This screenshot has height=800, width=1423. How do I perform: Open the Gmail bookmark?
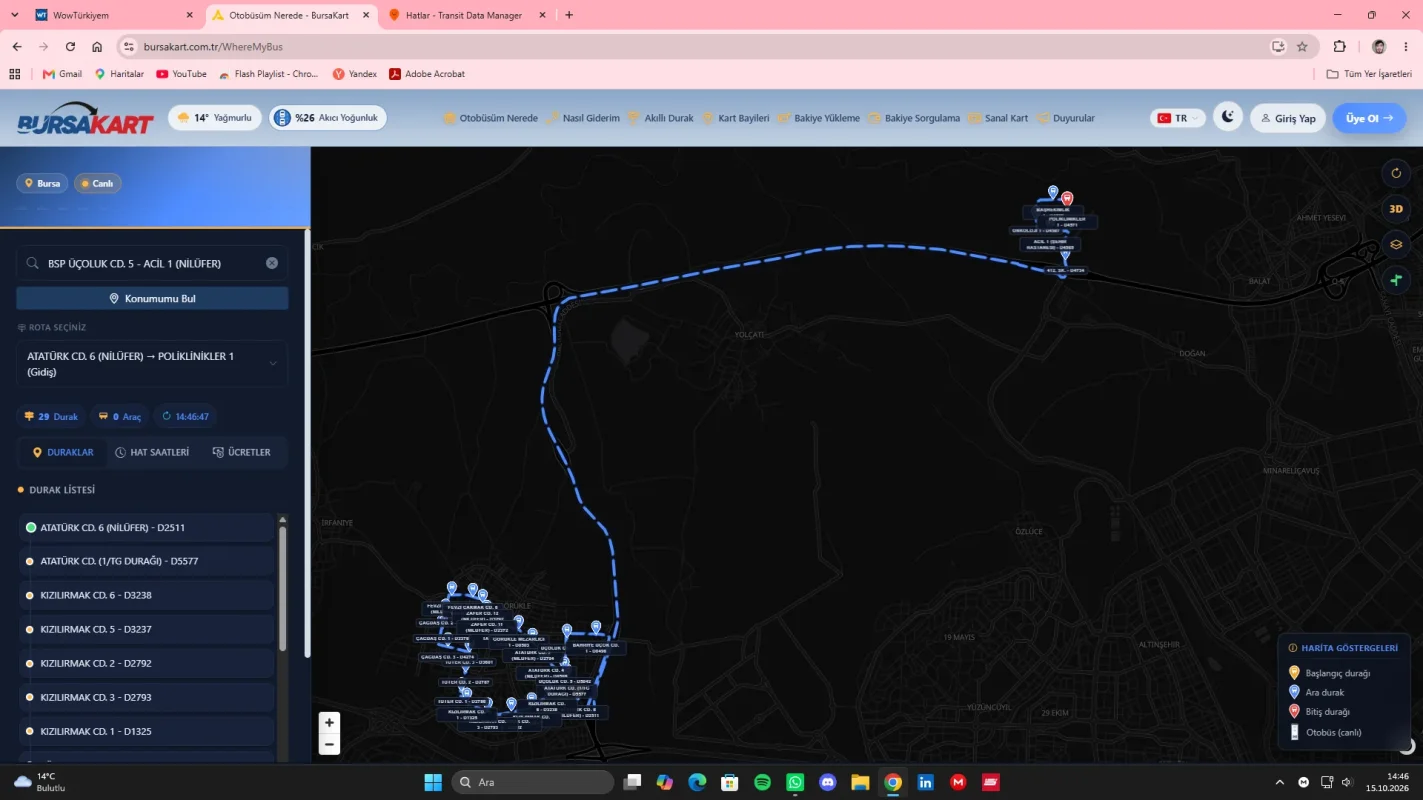tap(62, 74)
